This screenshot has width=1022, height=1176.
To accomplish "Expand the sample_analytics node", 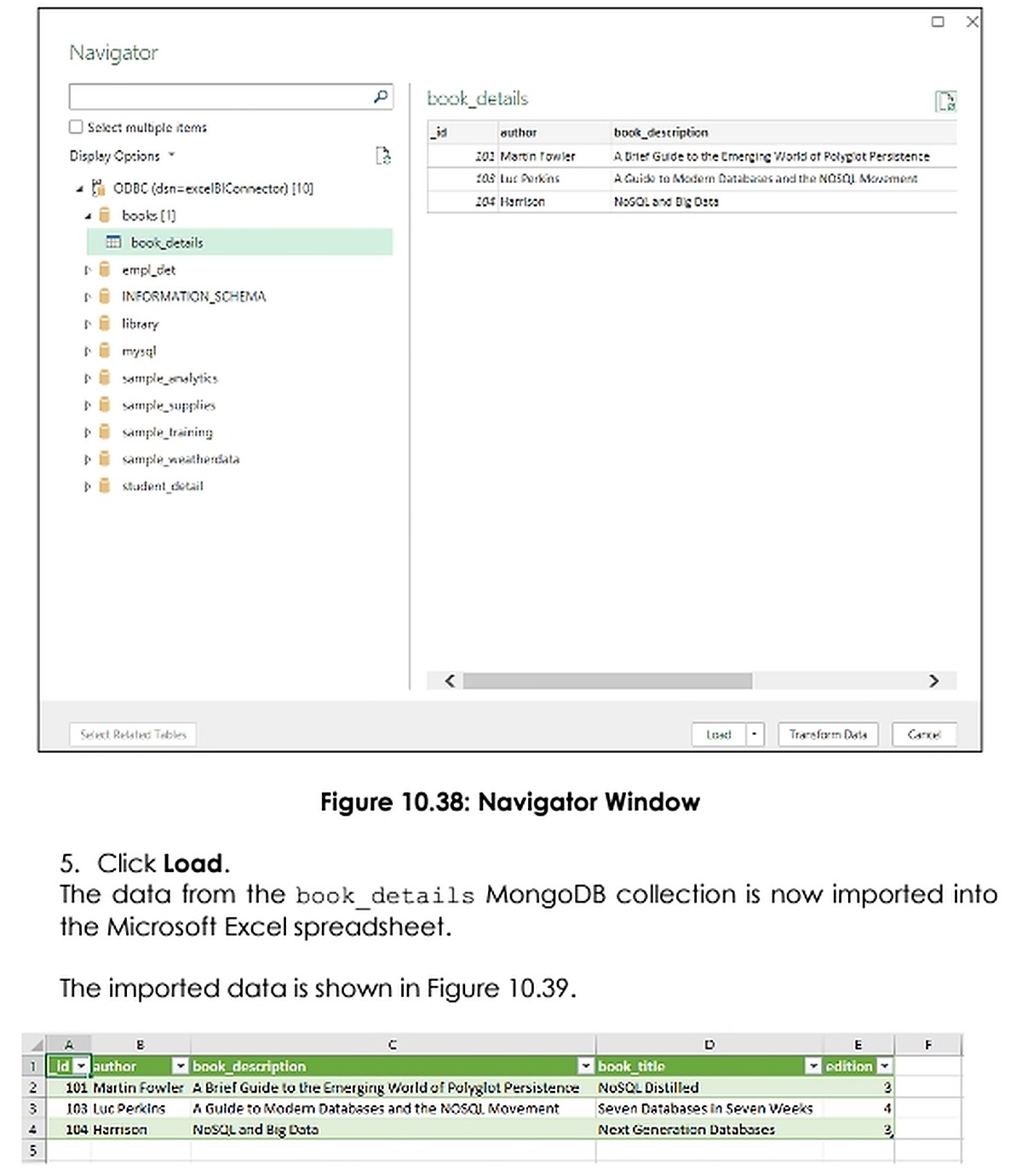I will 87,378.
